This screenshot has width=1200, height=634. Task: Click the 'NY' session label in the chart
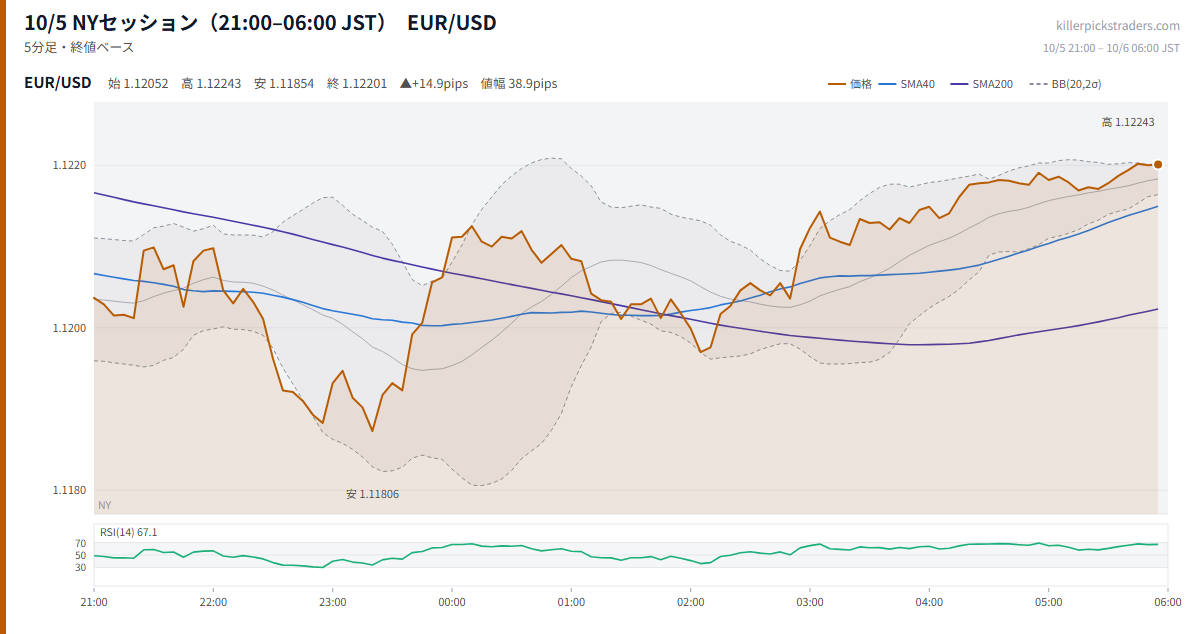pyautogui.click(x=105, y=505)
